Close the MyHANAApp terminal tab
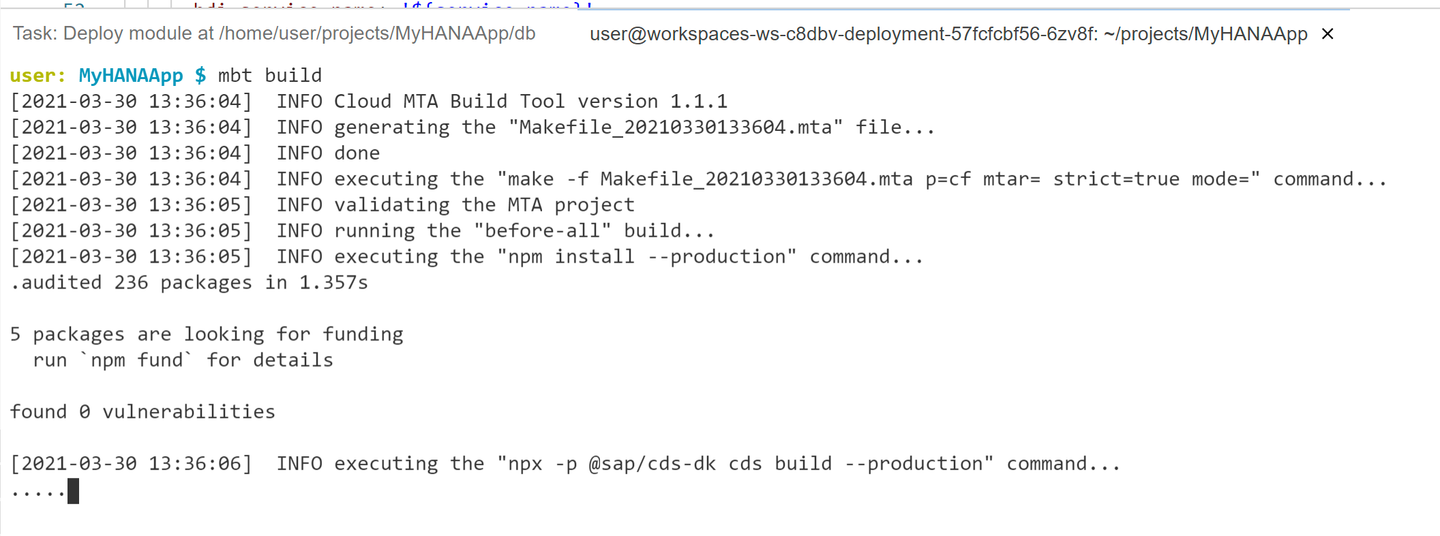The width and height of the screenshot is (1440, 536). coord(1328,34)
